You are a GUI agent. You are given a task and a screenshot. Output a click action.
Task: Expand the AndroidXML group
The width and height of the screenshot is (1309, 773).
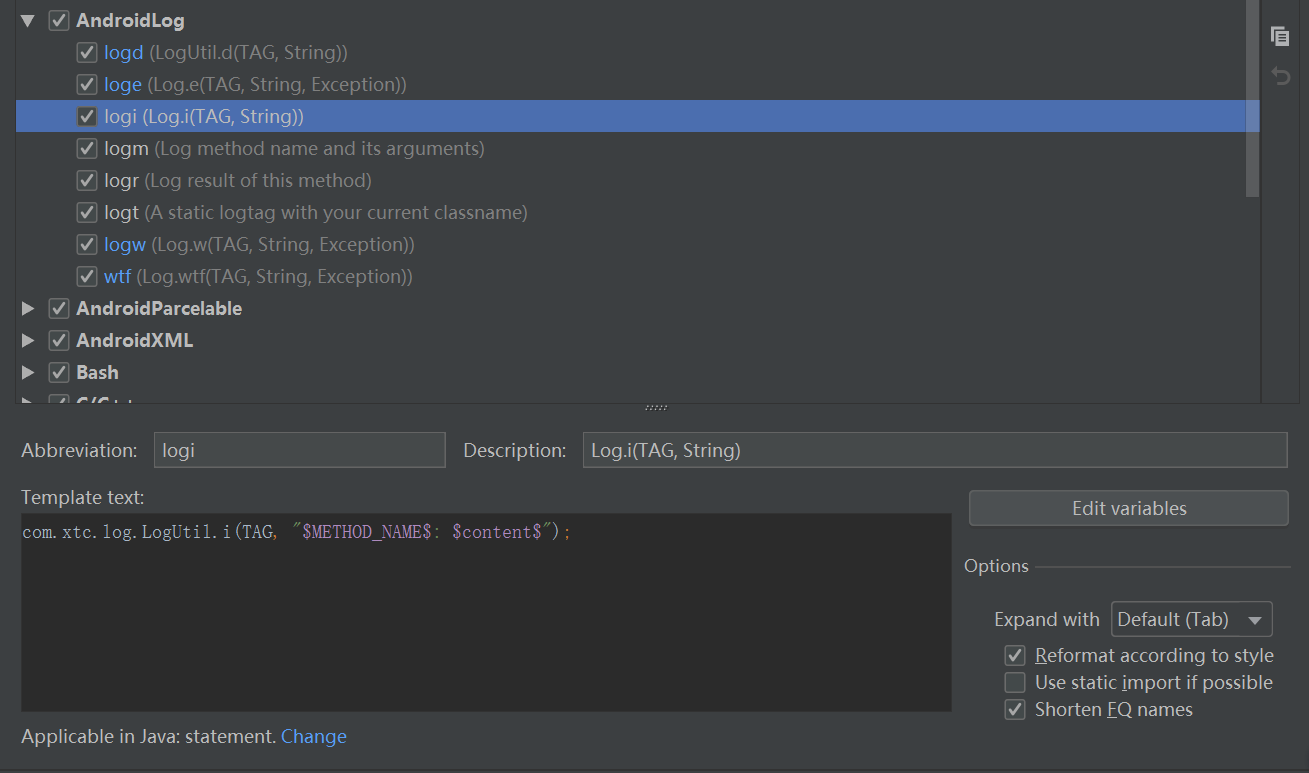[27, 340]
